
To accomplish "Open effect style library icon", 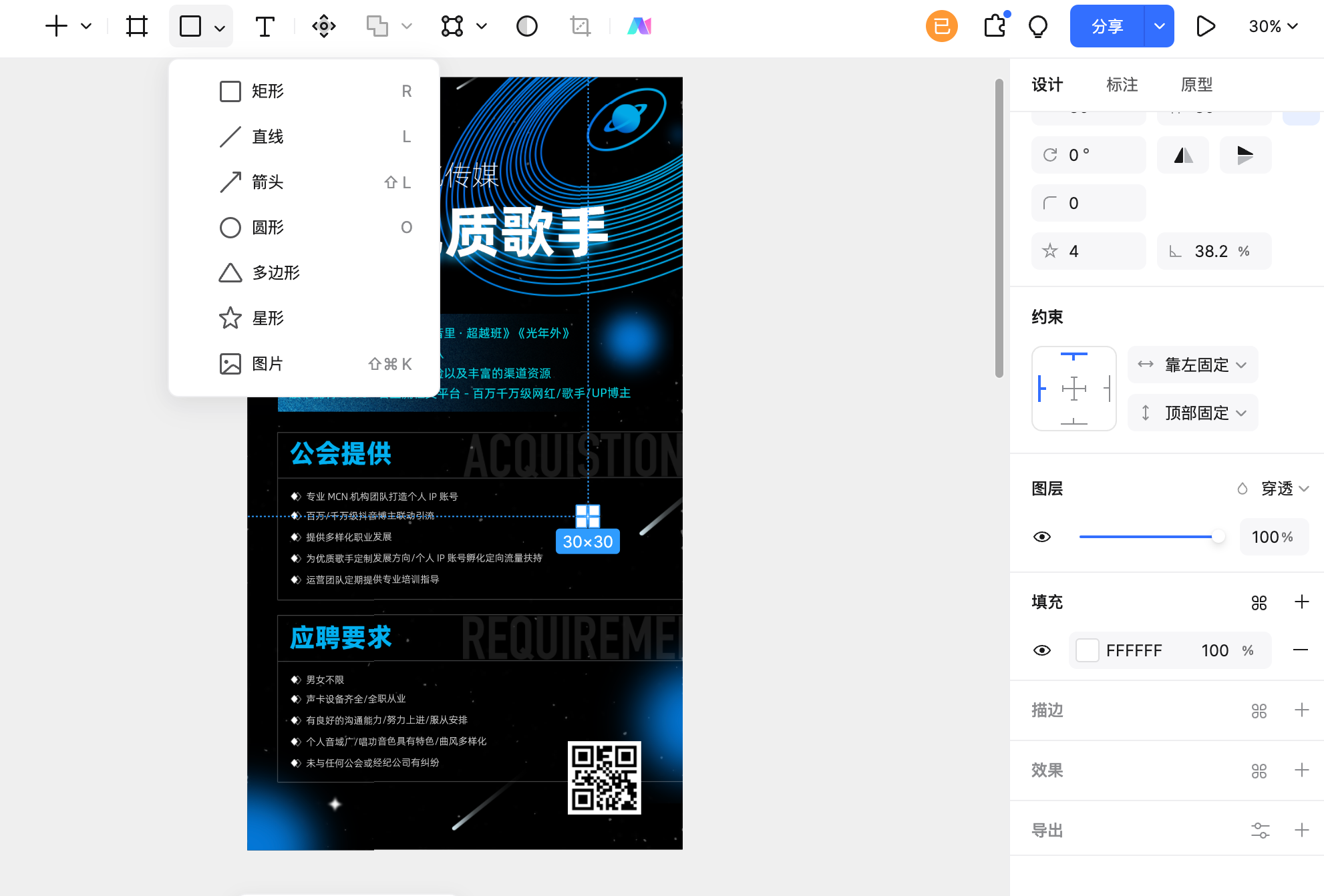I will pos(1259,770).
